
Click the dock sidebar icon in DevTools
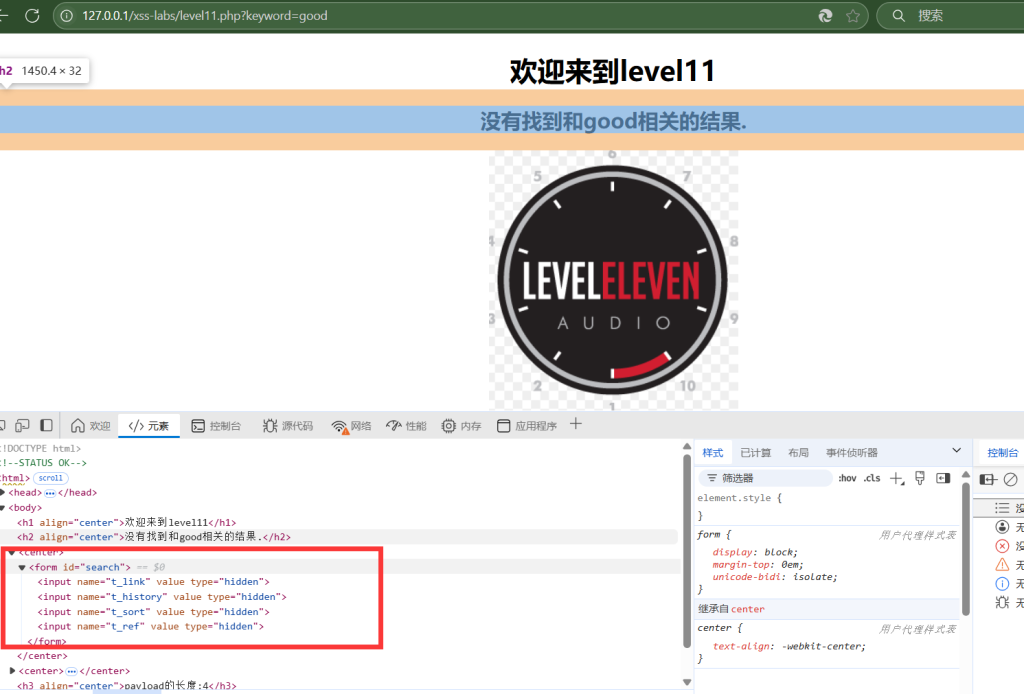click(x=46, y=426)
